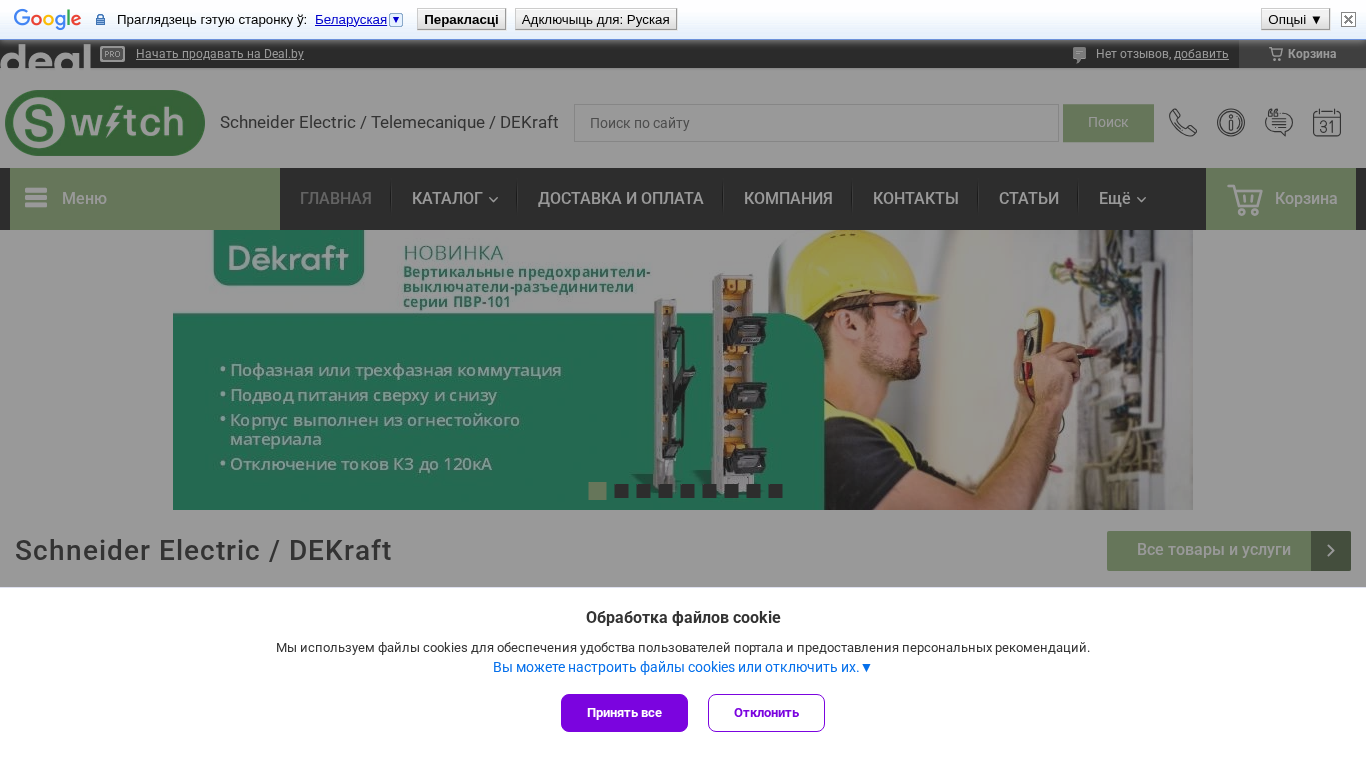Click the Поиск по сайту search field
This screenshot has width=1366, height=768.
pos(816,123)
